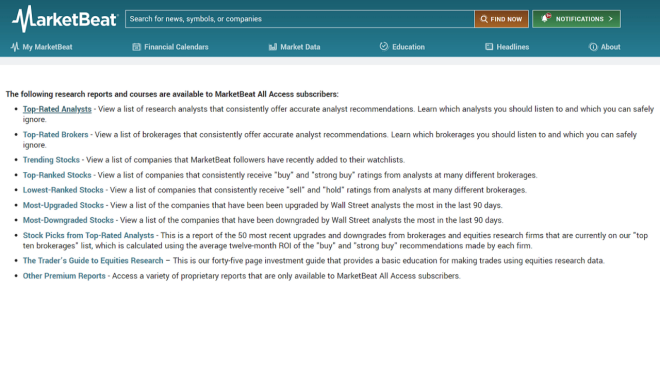Click the Market Data chart icon

click(x=273, y=47)
